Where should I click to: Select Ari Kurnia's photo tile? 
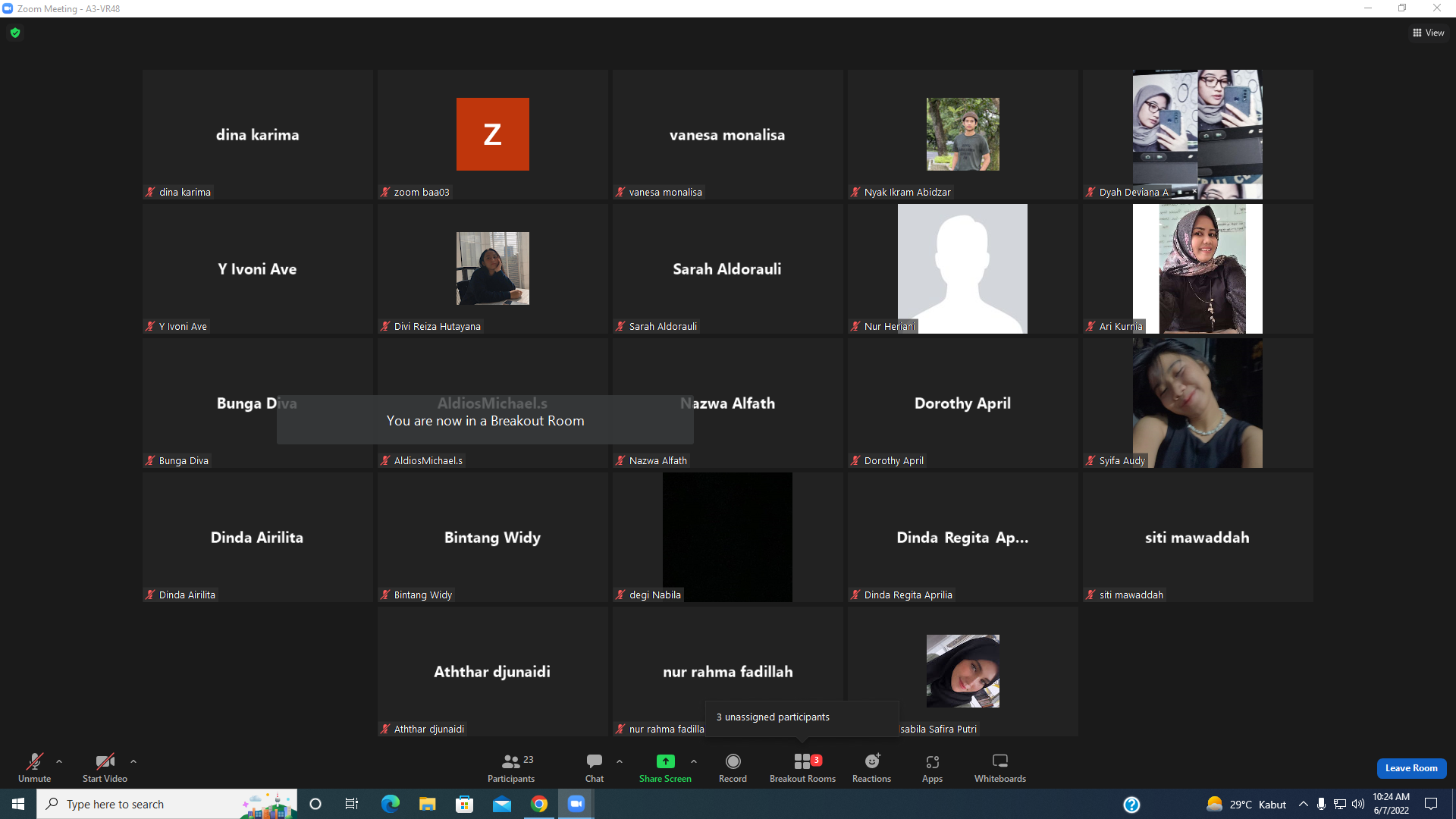point(1198,268)
